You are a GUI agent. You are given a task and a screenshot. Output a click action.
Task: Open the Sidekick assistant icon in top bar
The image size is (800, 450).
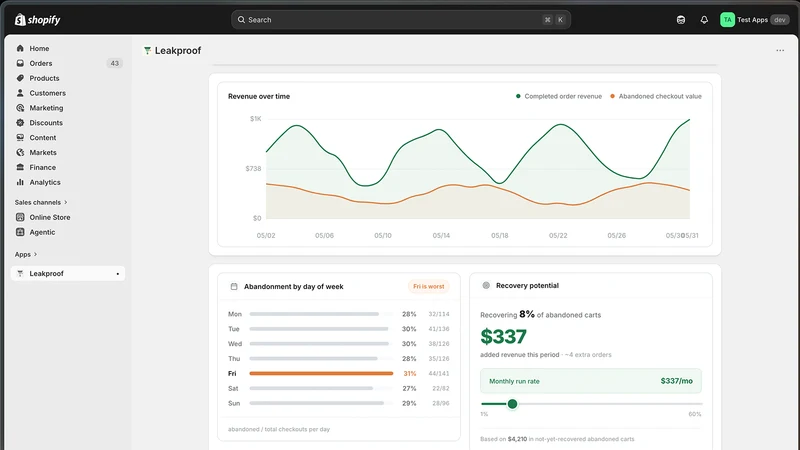pos(681,20)
